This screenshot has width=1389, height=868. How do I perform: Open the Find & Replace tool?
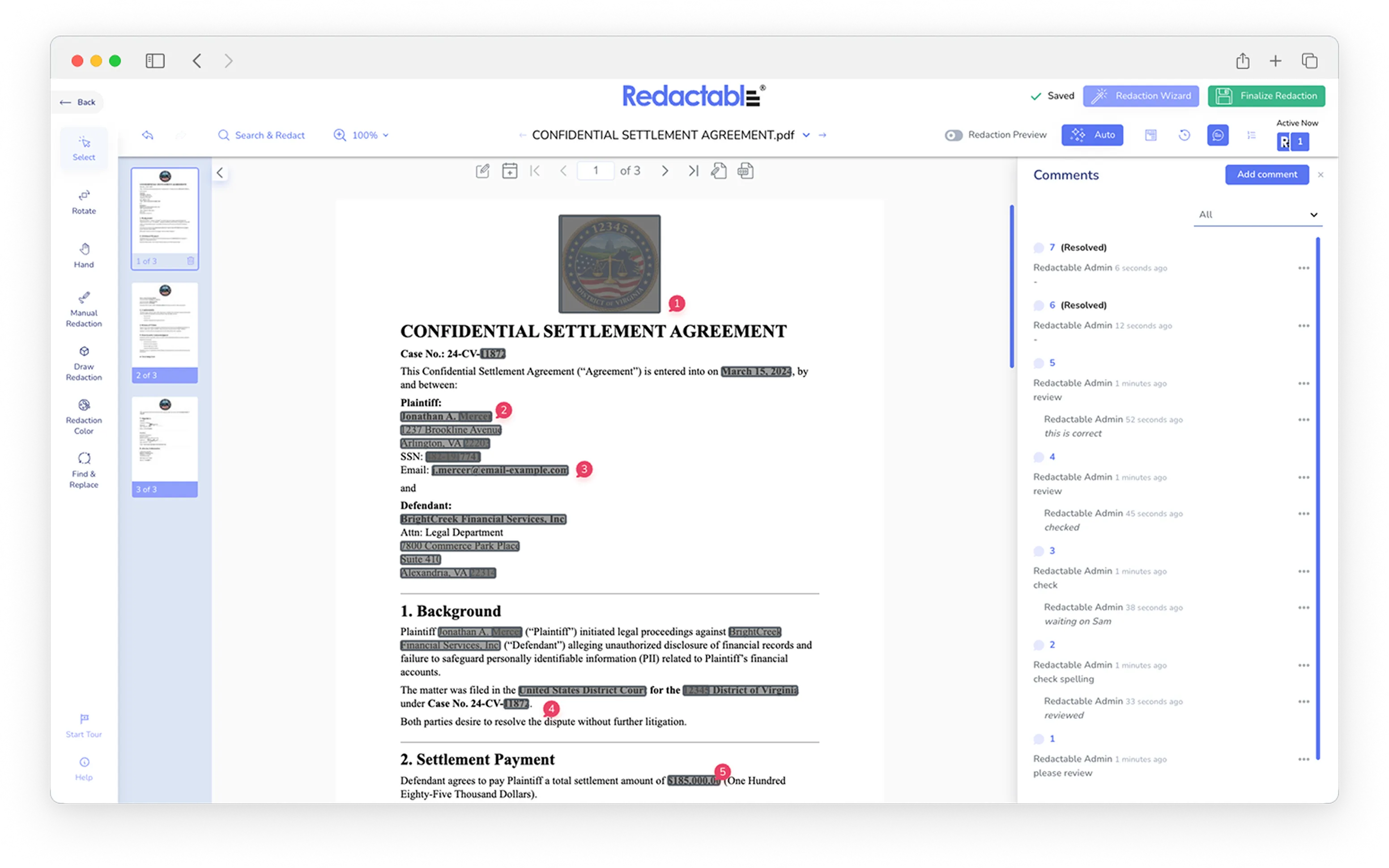pos(84,470)
